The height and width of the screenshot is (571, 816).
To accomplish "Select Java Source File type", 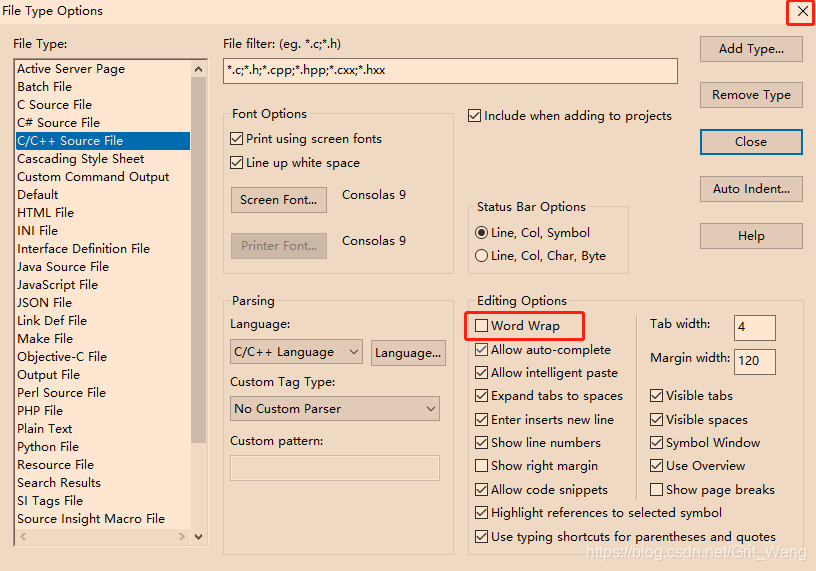I will 103,267.
